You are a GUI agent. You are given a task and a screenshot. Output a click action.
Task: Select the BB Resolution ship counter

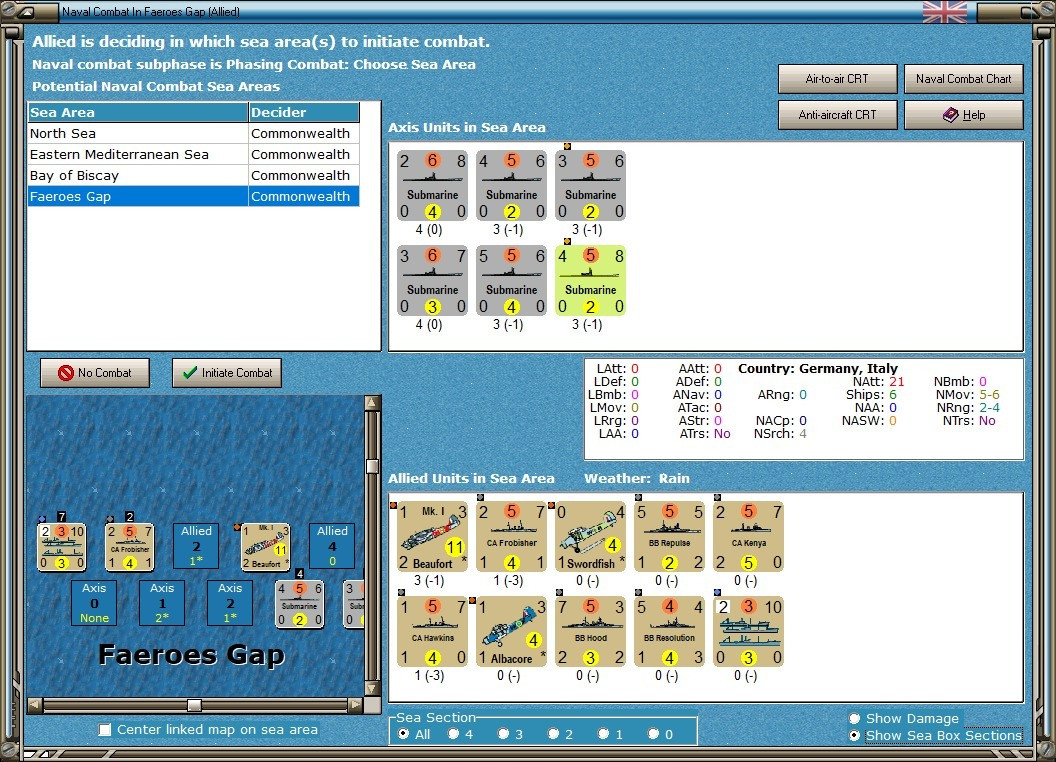[x=669, y=631]
